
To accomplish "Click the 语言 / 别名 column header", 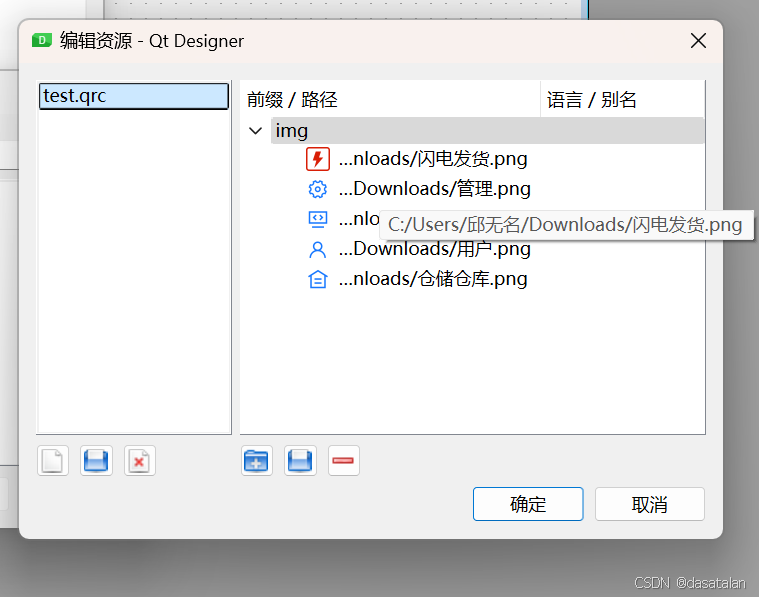I will click(622, 100).
